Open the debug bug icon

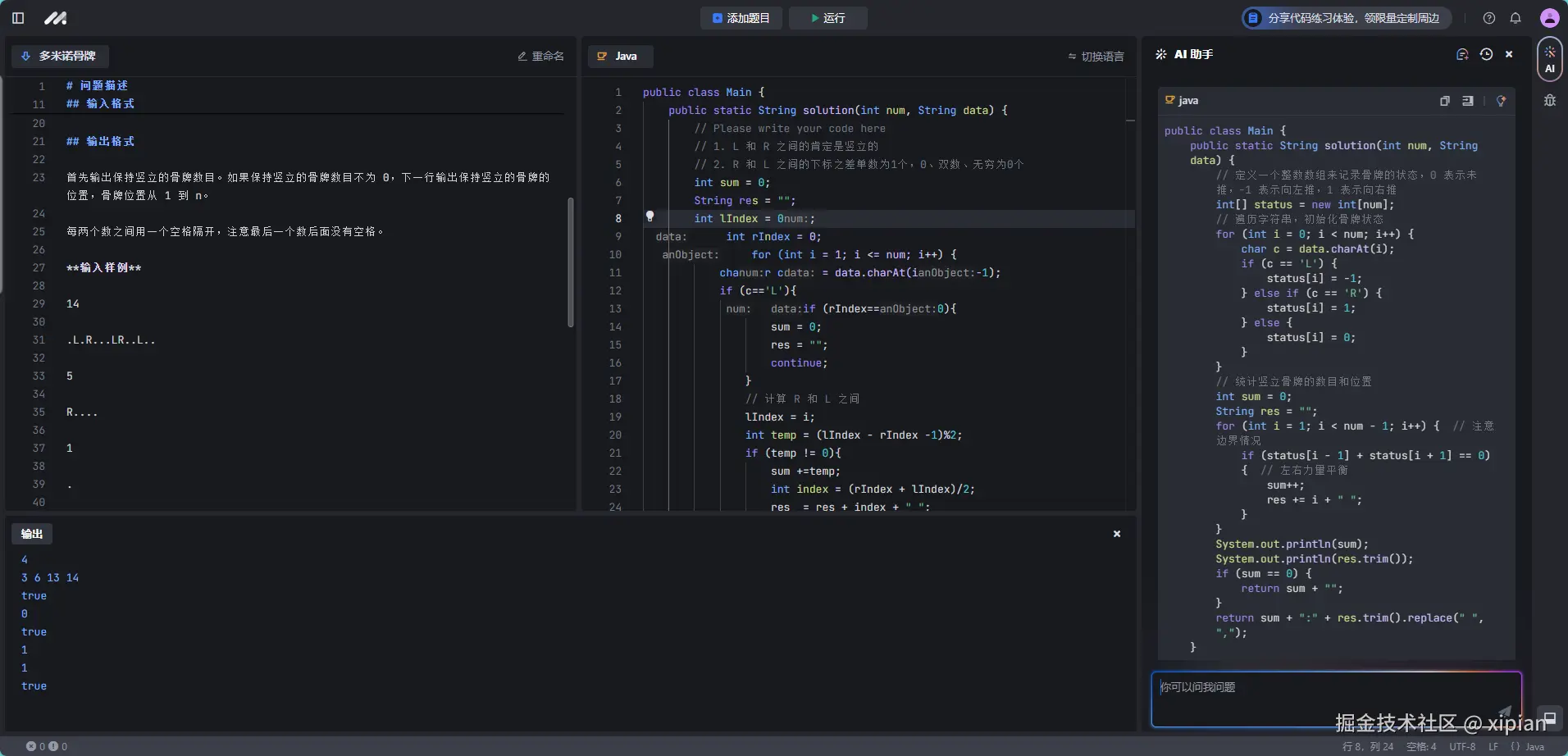pyautogui.click(x=1549, y=100)
